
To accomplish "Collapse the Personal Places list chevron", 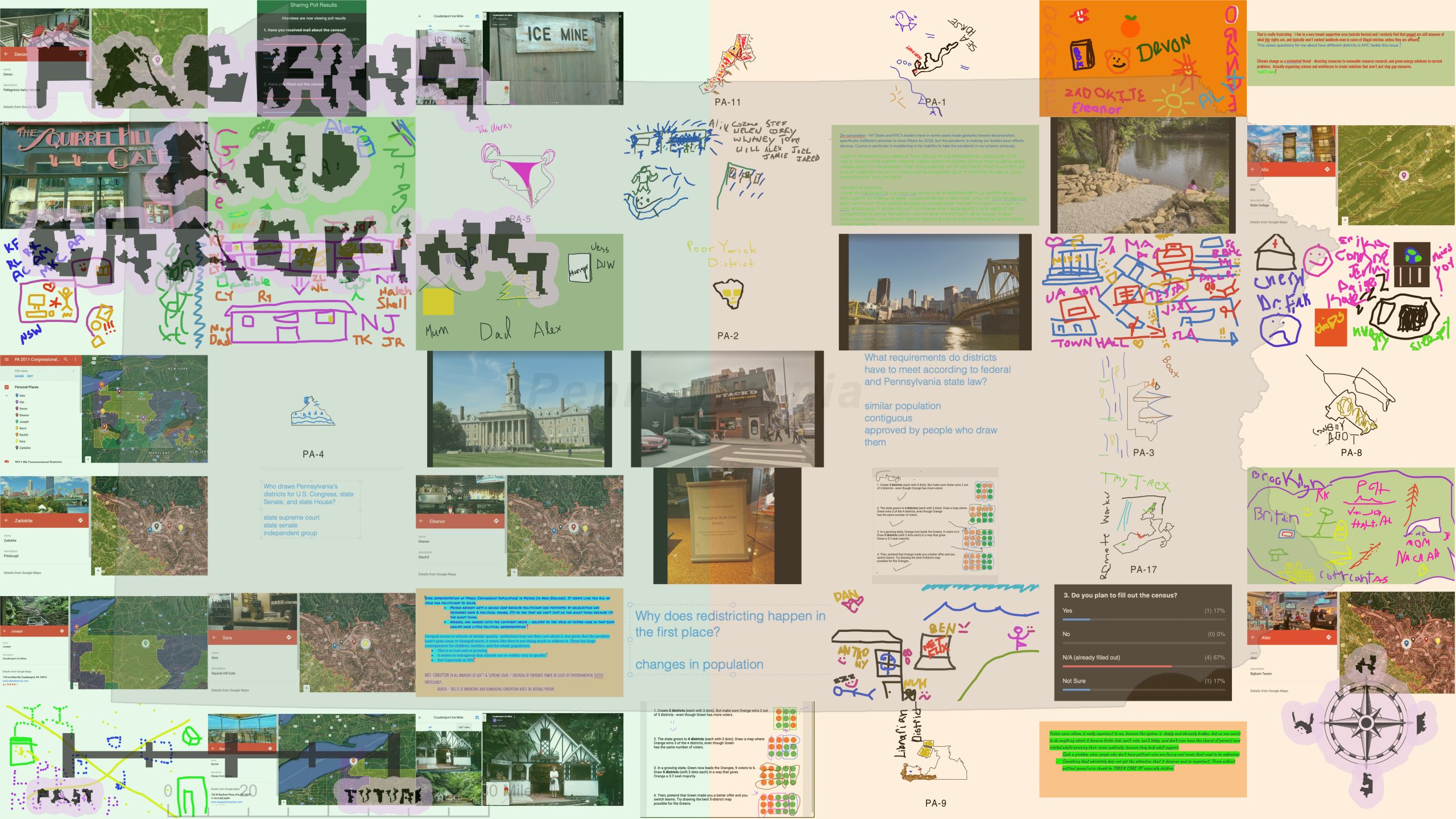I will (x=6, y=395).
